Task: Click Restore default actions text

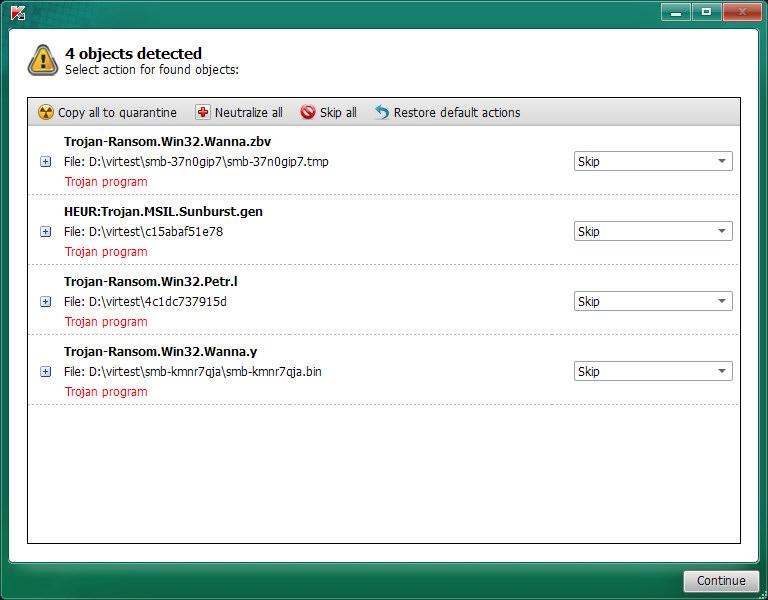Action: tap(457, 113)
